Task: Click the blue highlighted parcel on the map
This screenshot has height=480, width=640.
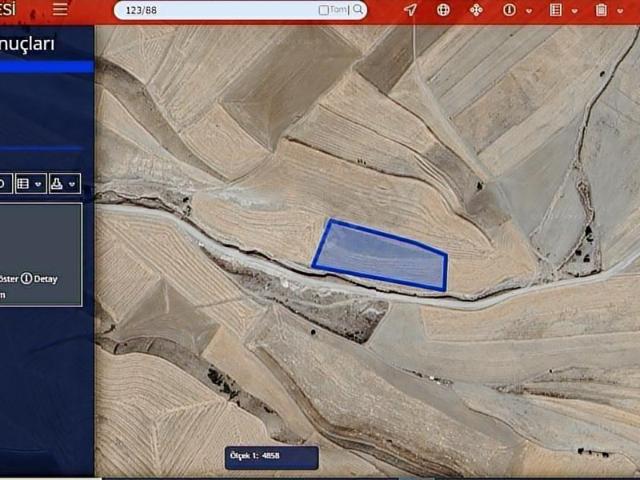Action: (380, 257)
